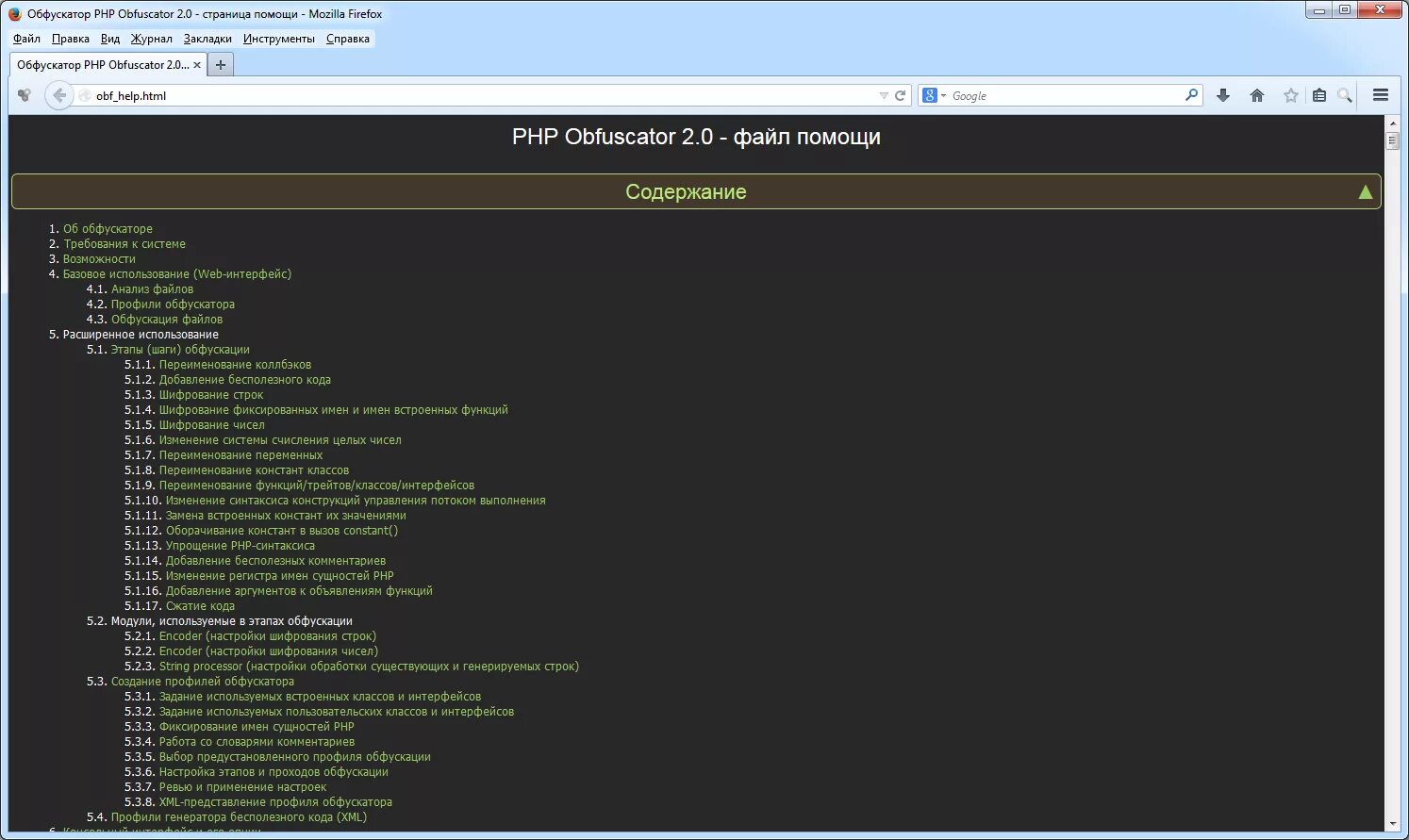Open link Изменение системы счисления целых чисел
Image resolution: width=1409 pixels, height=840 pixels.
click(x=280, y=440)
